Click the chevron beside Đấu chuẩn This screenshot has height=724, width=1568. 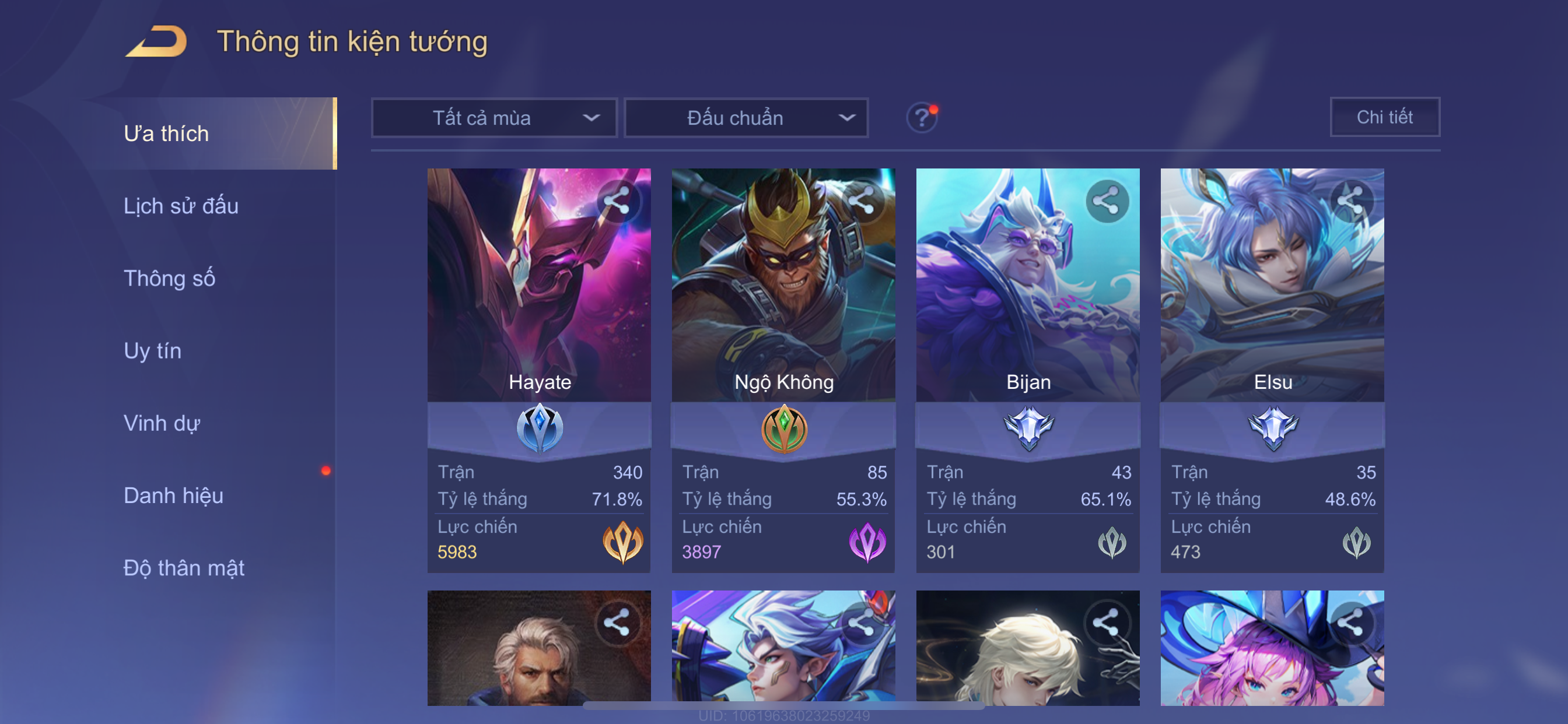click(846, 117)
